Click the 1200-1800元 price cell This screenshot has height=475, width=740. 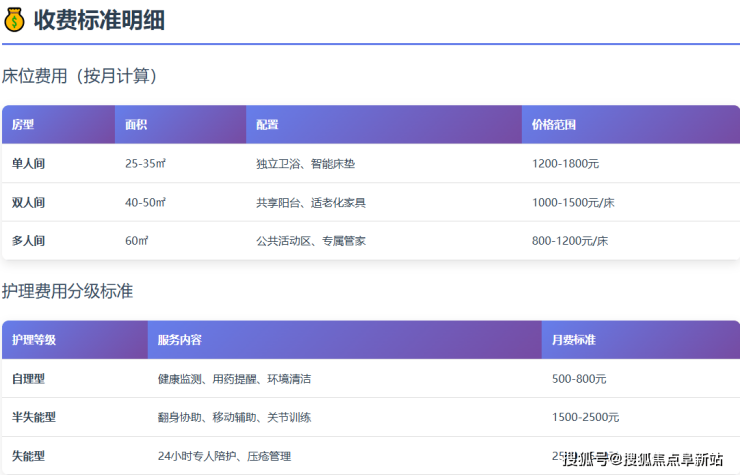pos(565,163)
